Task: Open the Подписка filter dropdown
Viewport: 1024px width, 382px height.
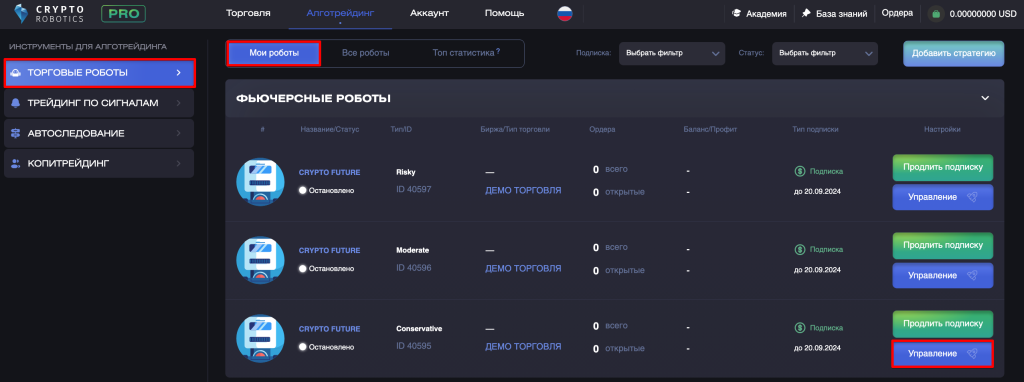Action: tap(671, 54)
